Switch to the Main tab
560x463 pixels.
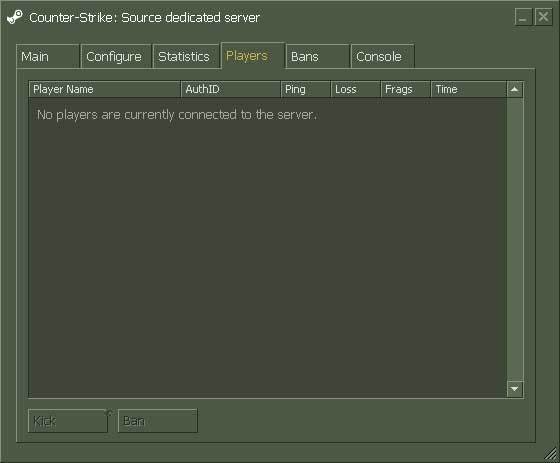click(48, 56)
